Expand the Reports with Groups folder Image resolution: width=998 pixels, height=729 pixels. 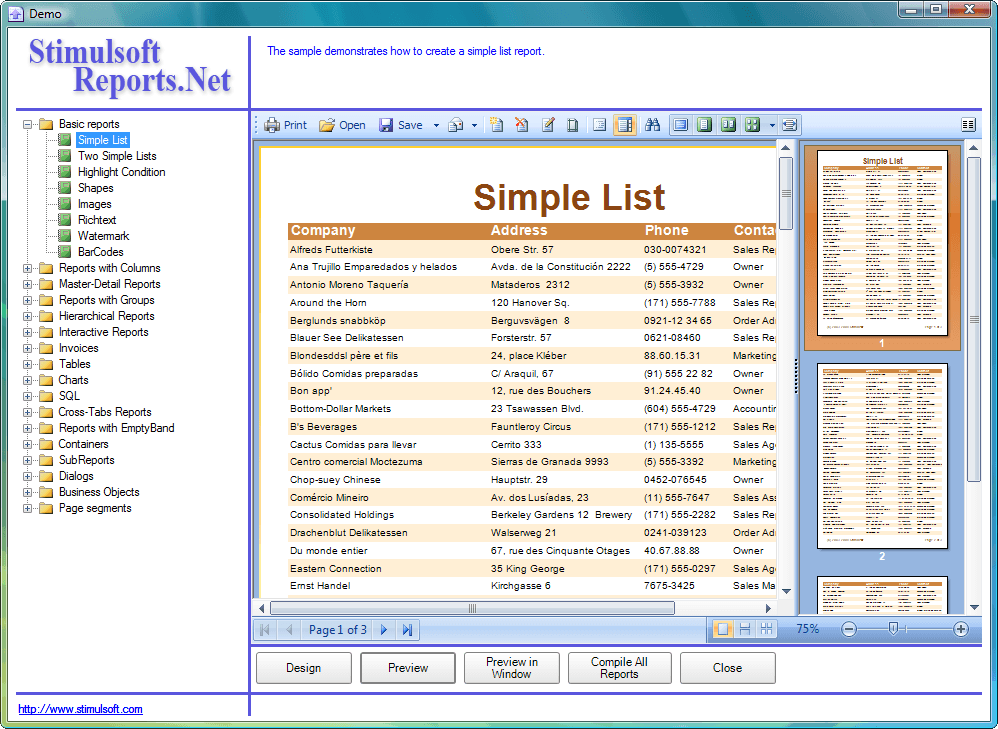click(x=27, y=300)
